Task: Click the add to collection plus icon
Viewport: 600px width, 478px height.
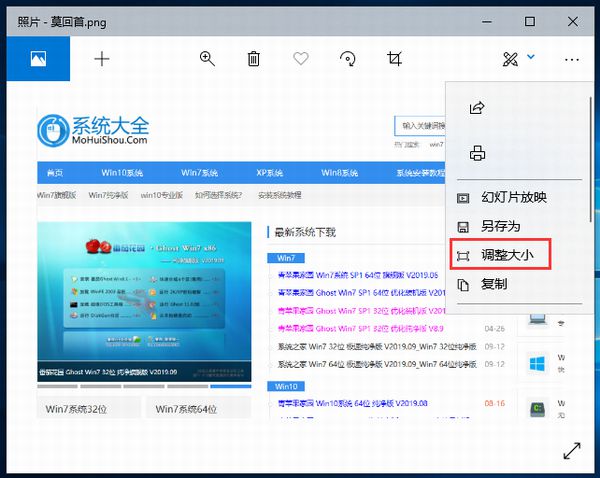Action: click(x=102, y=59)
